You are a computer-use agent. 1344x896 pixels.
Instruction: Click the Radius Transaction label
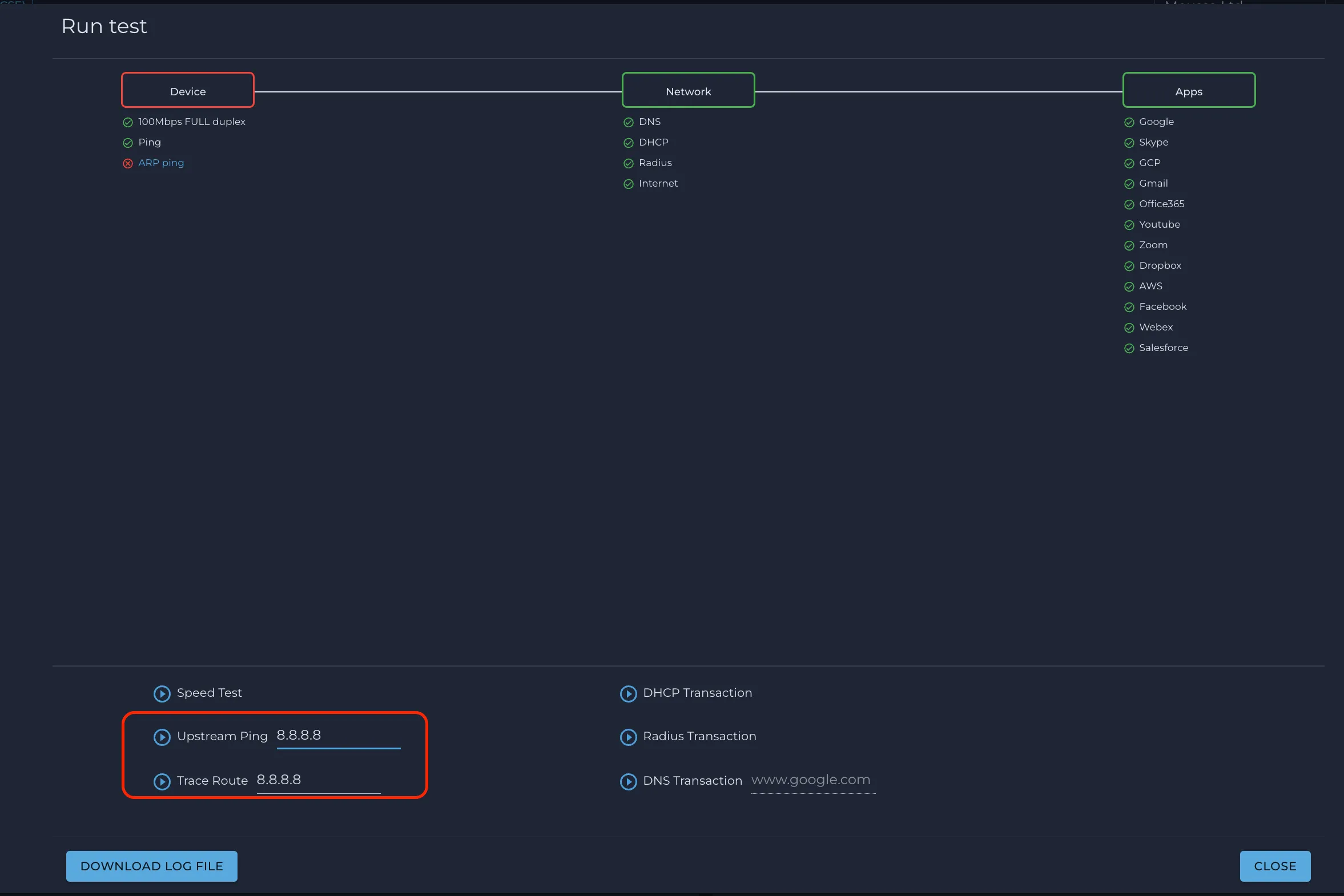tap(700, 737)
